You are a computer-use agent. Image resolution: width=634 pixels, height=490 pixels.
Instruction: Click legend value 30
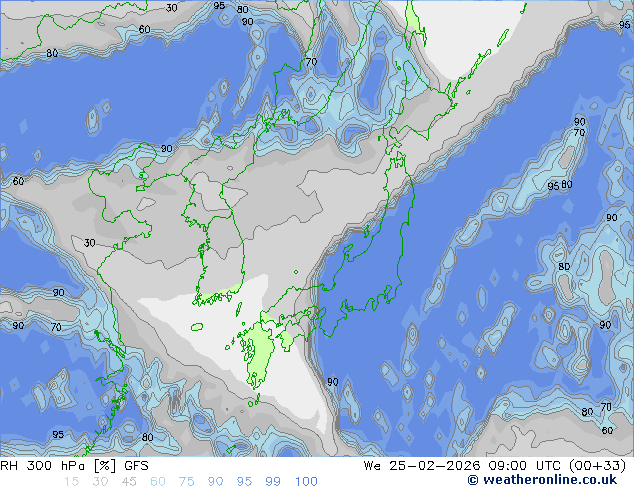(x=100, y=482)
